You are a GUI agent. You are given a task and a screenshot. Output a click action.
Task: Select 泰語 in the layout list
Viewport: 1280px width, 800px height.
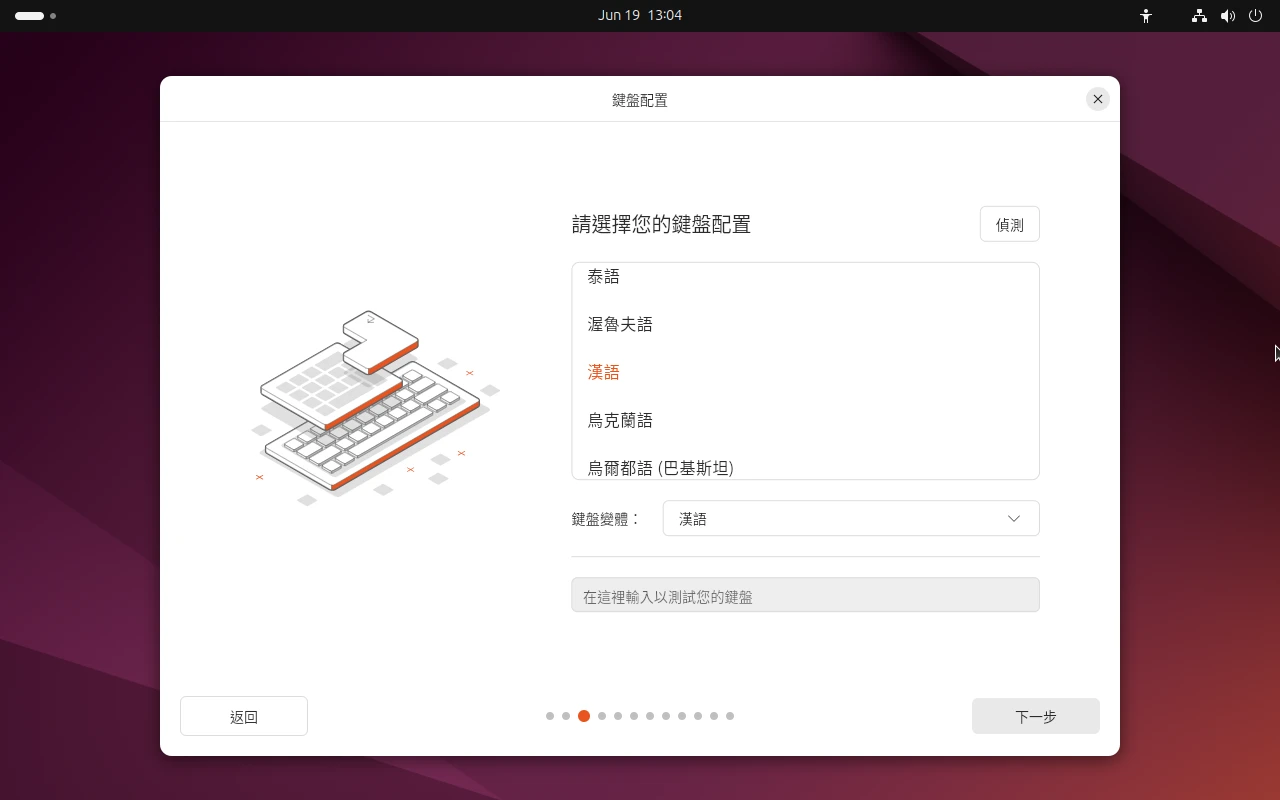tap(805, 277)
